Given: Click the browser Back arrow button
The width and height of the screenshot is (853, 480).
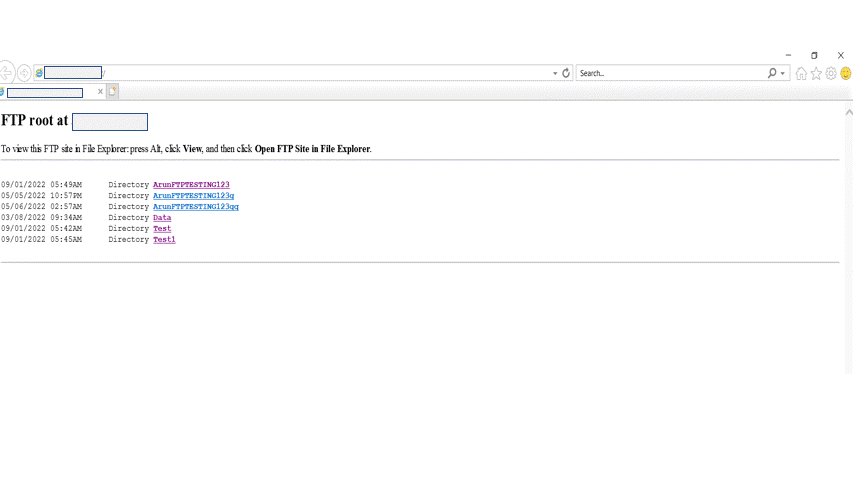Looking at the screenshot, I should (x=6, y=73).
